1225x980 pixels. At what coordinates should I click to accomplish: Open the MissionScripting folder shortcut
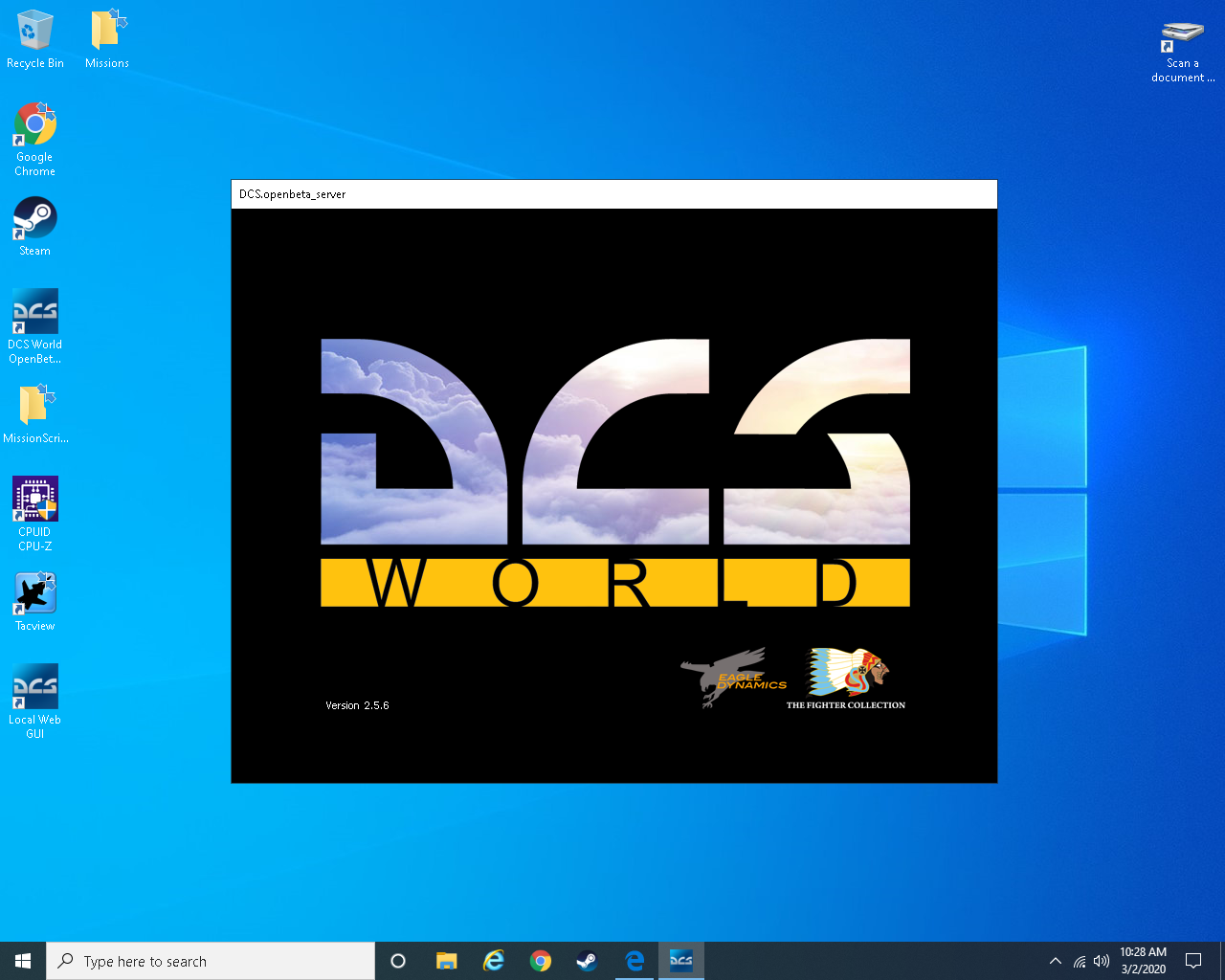coord(34,414)
